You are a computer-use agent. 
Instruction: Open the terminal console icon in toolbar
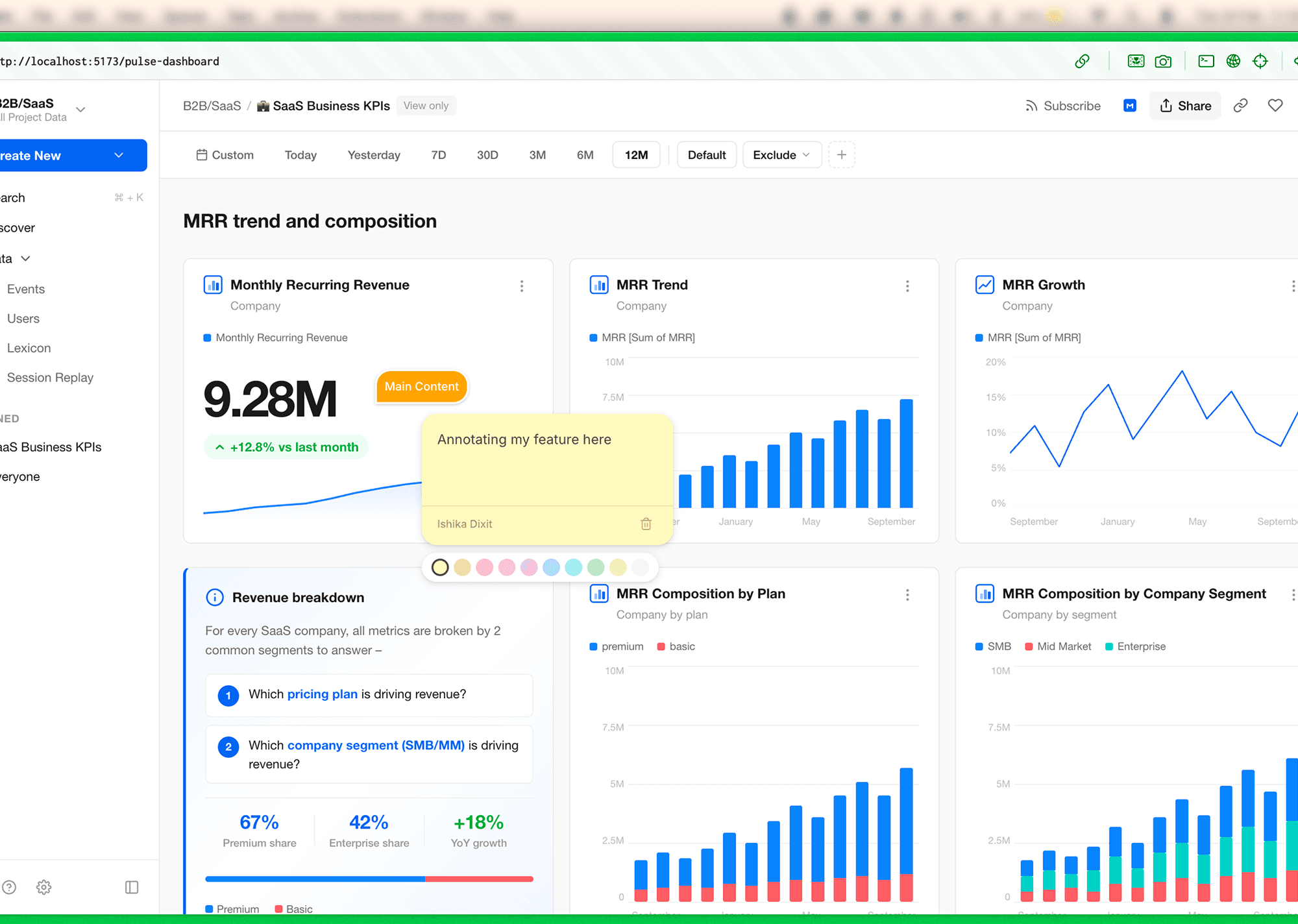[x=1206, y=61]
